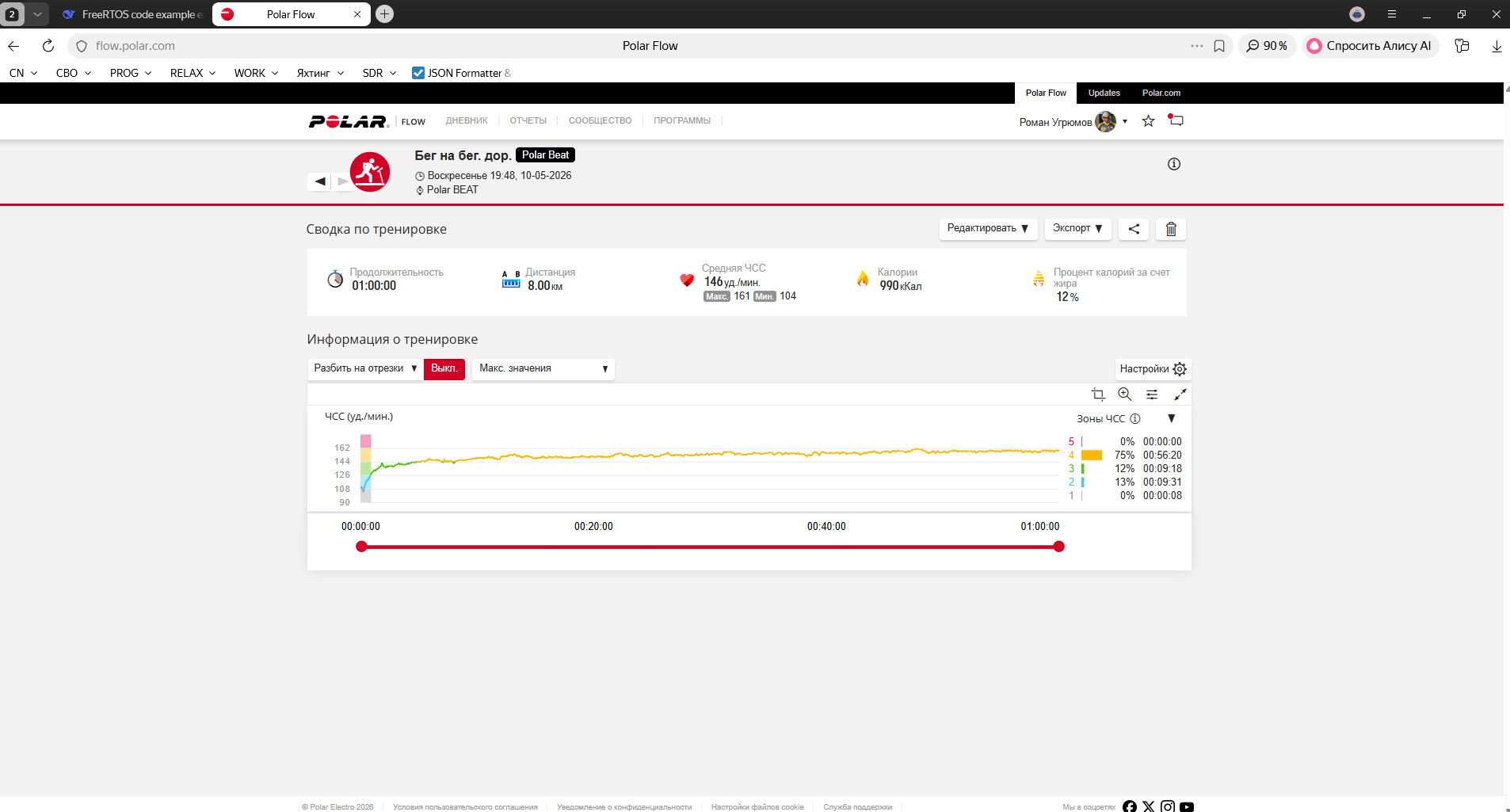
Task: Open the JSON Formatter bookmark
Action: click(x=461, y=73)
